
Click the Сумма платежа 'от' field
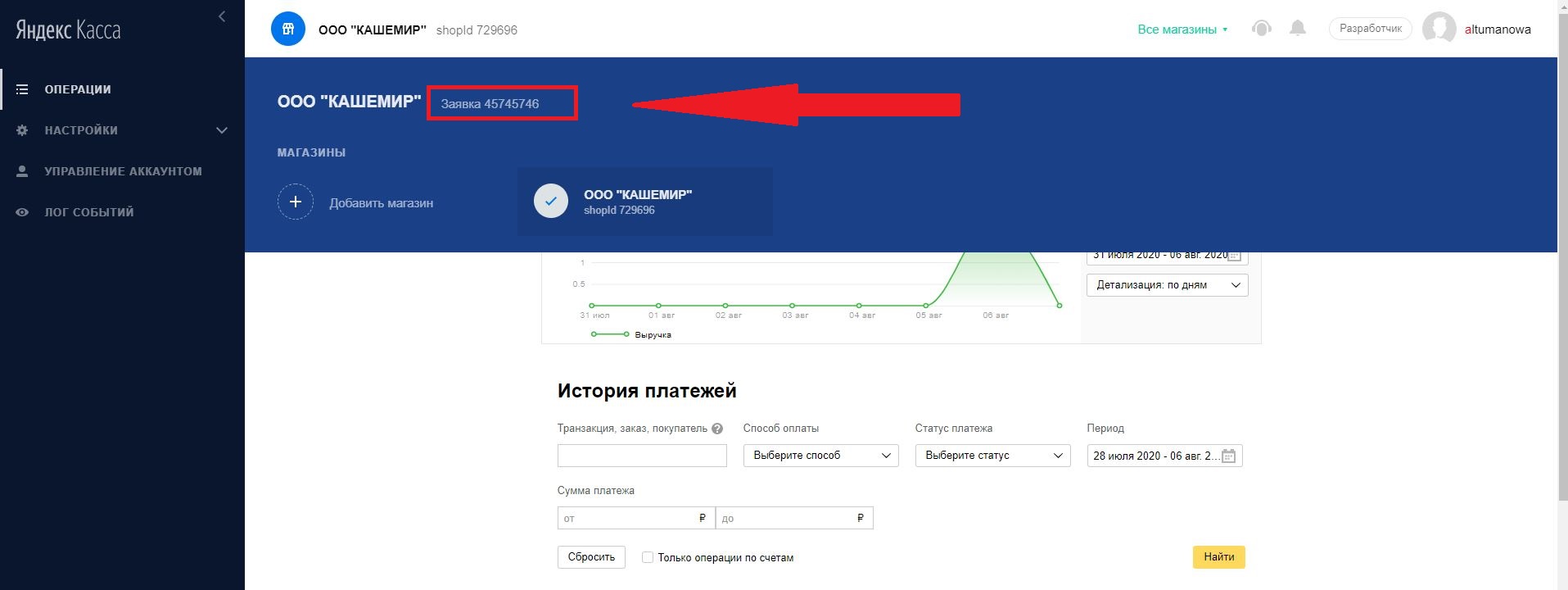[636, 518]
